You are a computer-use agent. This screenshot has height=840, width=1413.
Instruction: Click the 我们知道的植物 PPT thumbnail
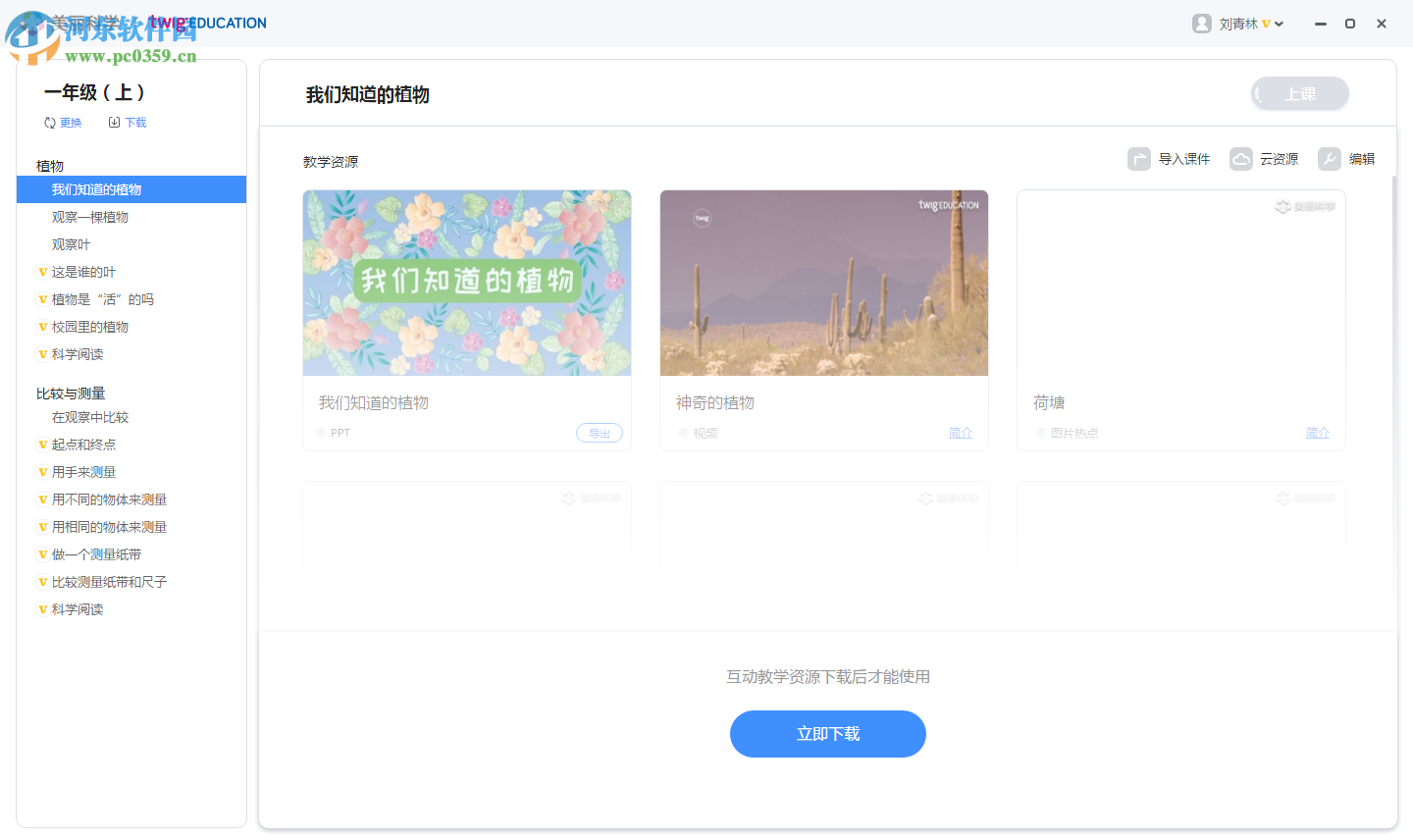point(467,283)
